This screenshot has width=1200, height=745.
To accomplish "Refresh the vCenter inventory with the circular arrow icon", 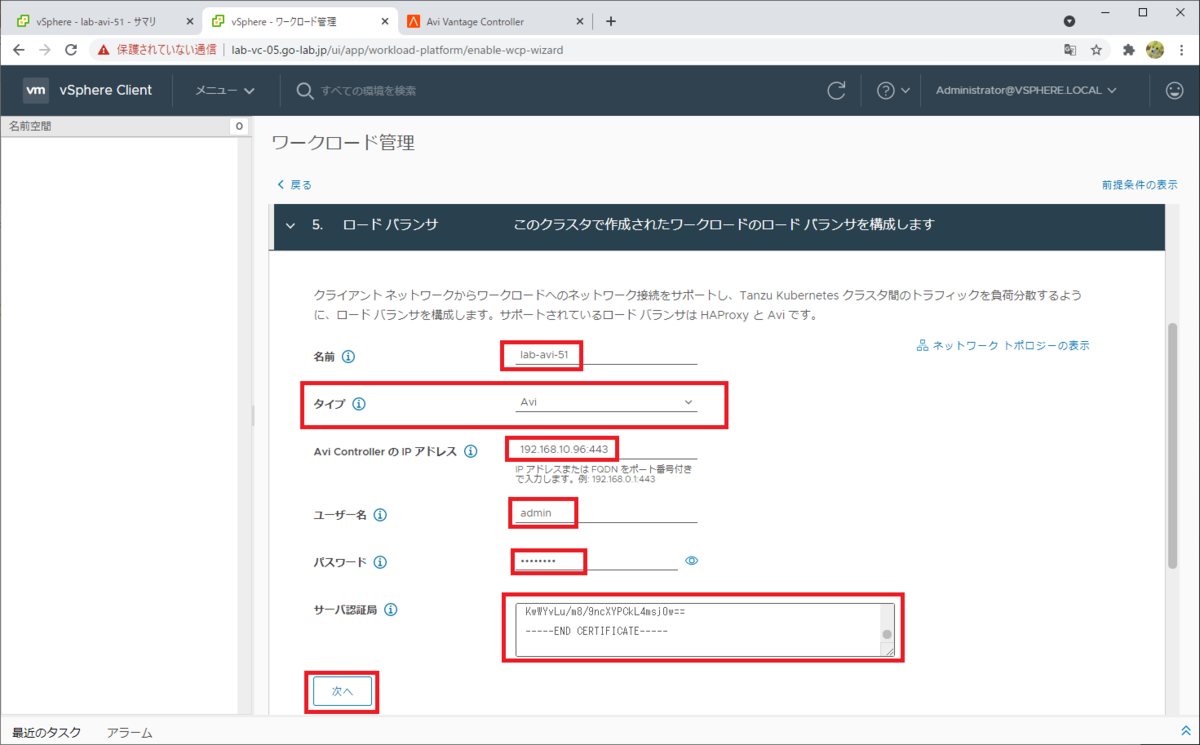I will 837,90.
